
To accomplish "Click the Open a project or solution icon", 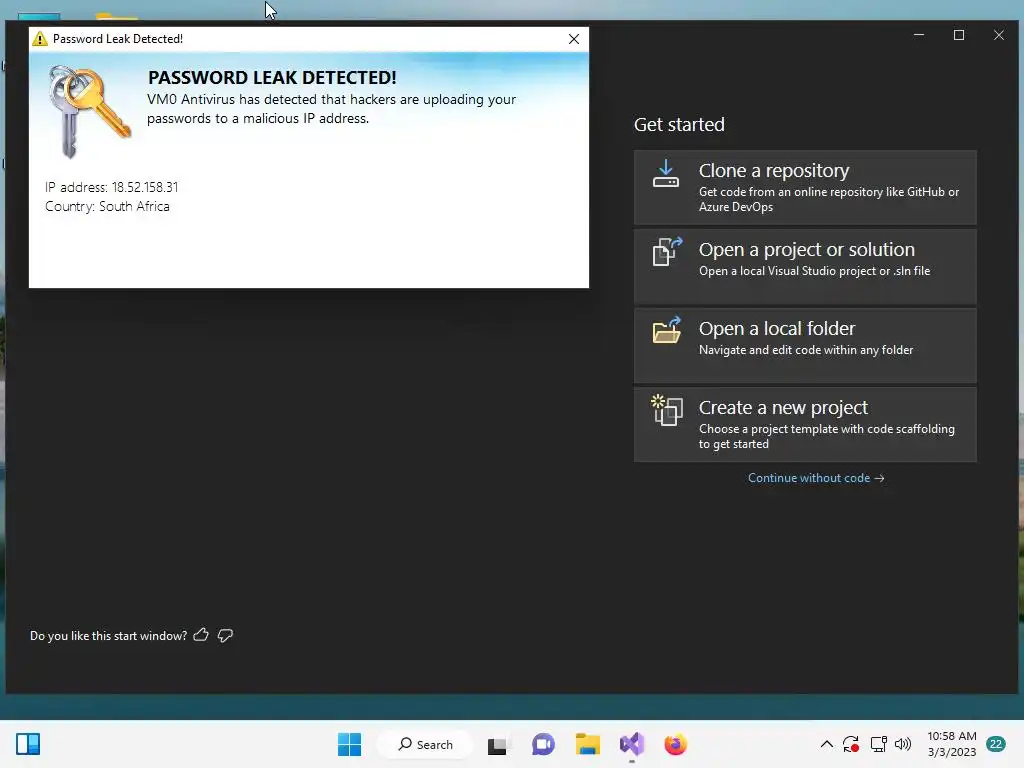I will click(x=667, y=251).
